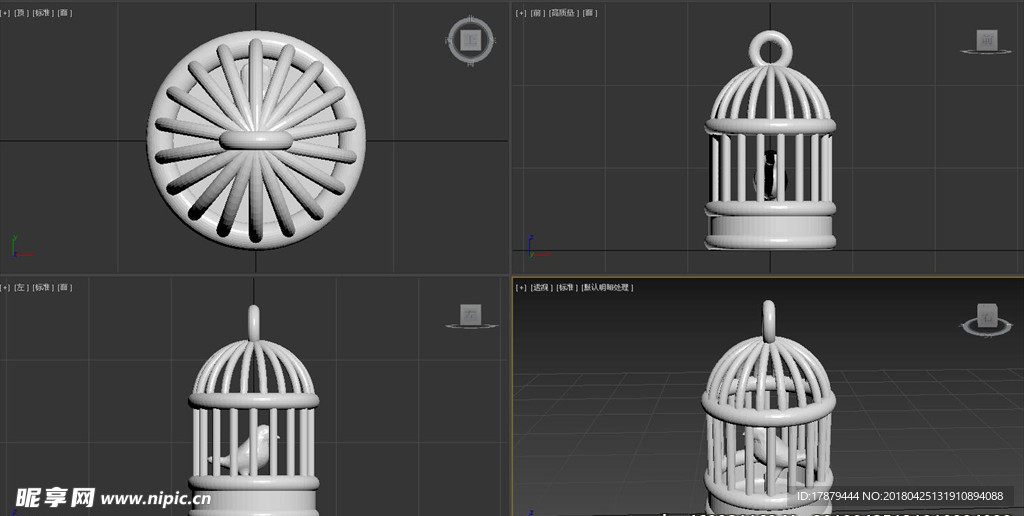Viewport: 1024px width, 516px height.
Task: Click the [透视] perspective view label
Action: (x=540, y=288)
